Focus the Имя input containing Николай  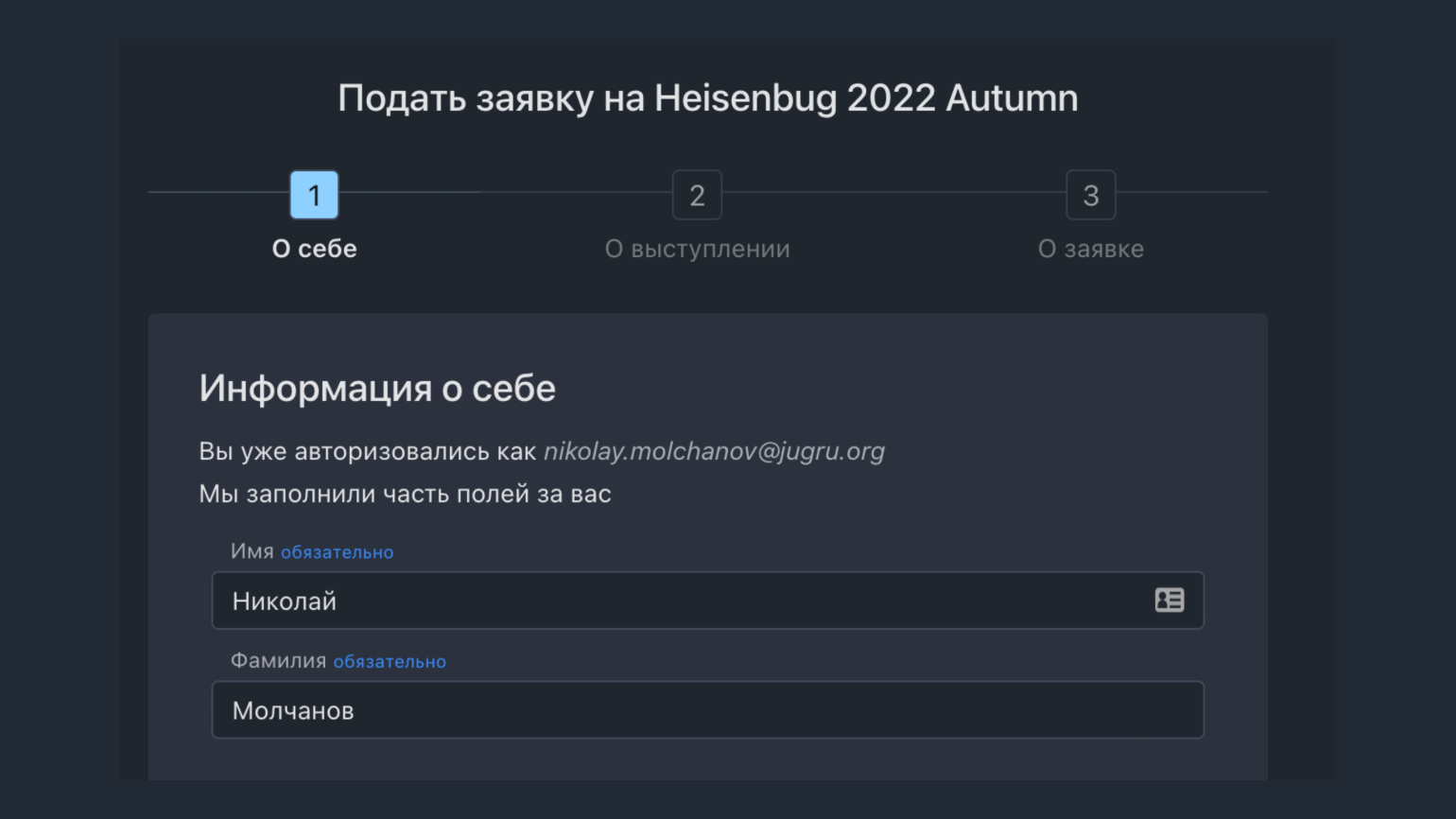coord(708,601)
